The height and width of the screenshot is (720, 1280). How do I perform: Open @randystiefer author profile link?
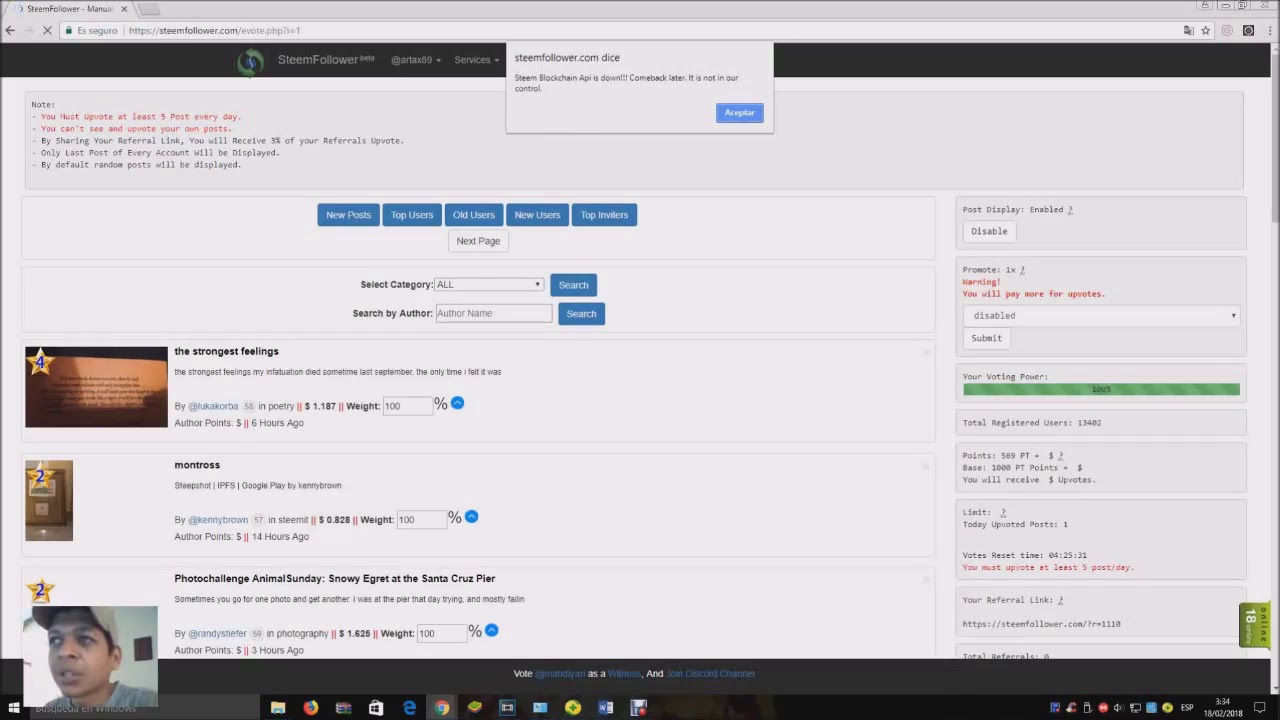click(217, 634)
